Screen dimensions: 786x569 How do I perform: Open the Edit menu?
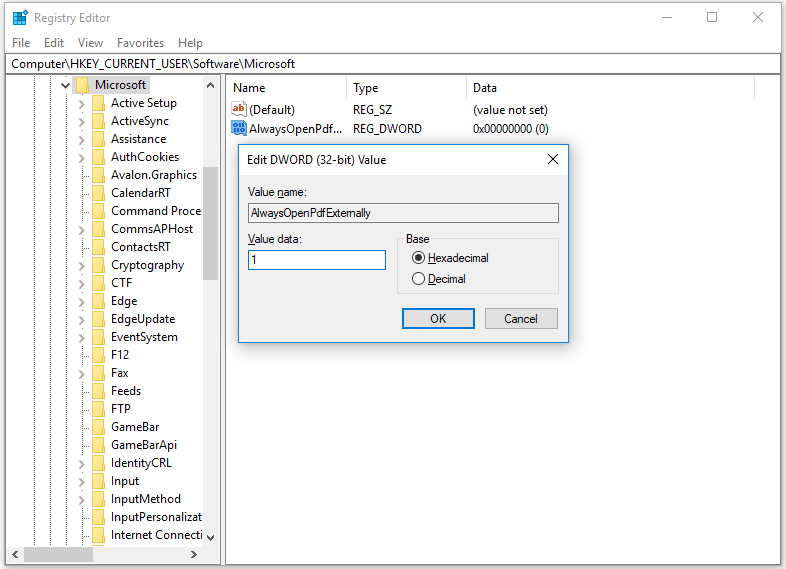54,43
